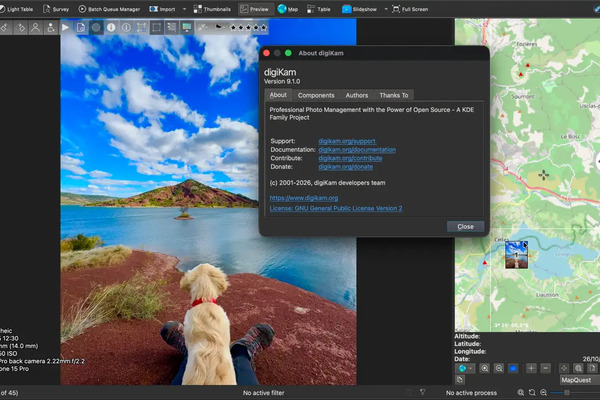Toggle the filled info overlay icon

click(x=111, y=27)
